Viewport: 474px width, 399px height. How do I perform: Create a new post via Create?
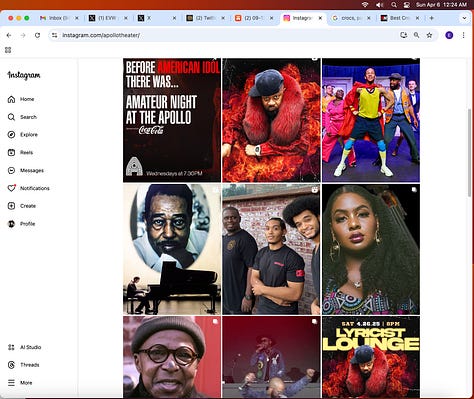tap(21, 206)
